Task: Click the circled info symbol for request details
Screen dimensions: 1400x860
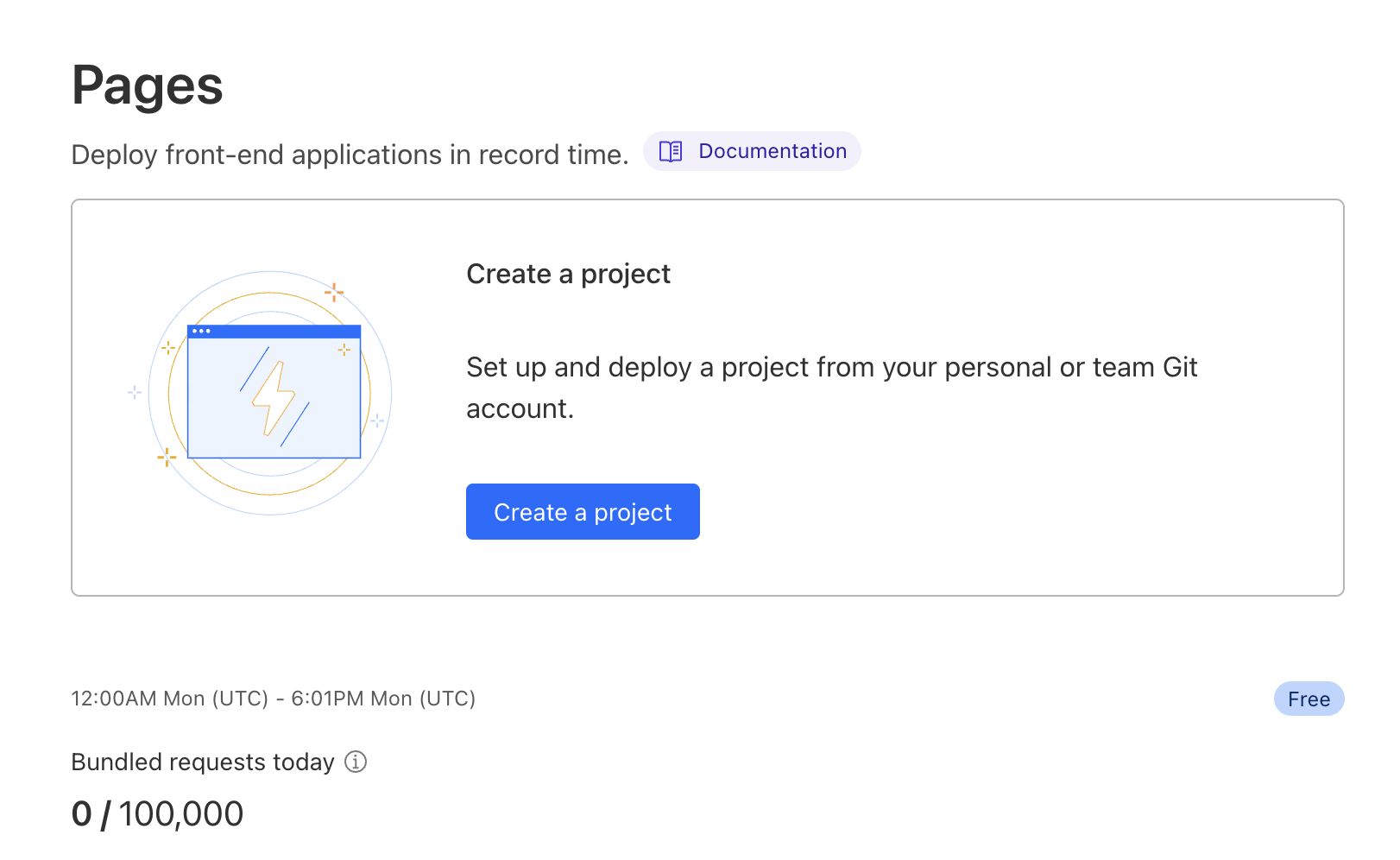Action: point(356,762)
